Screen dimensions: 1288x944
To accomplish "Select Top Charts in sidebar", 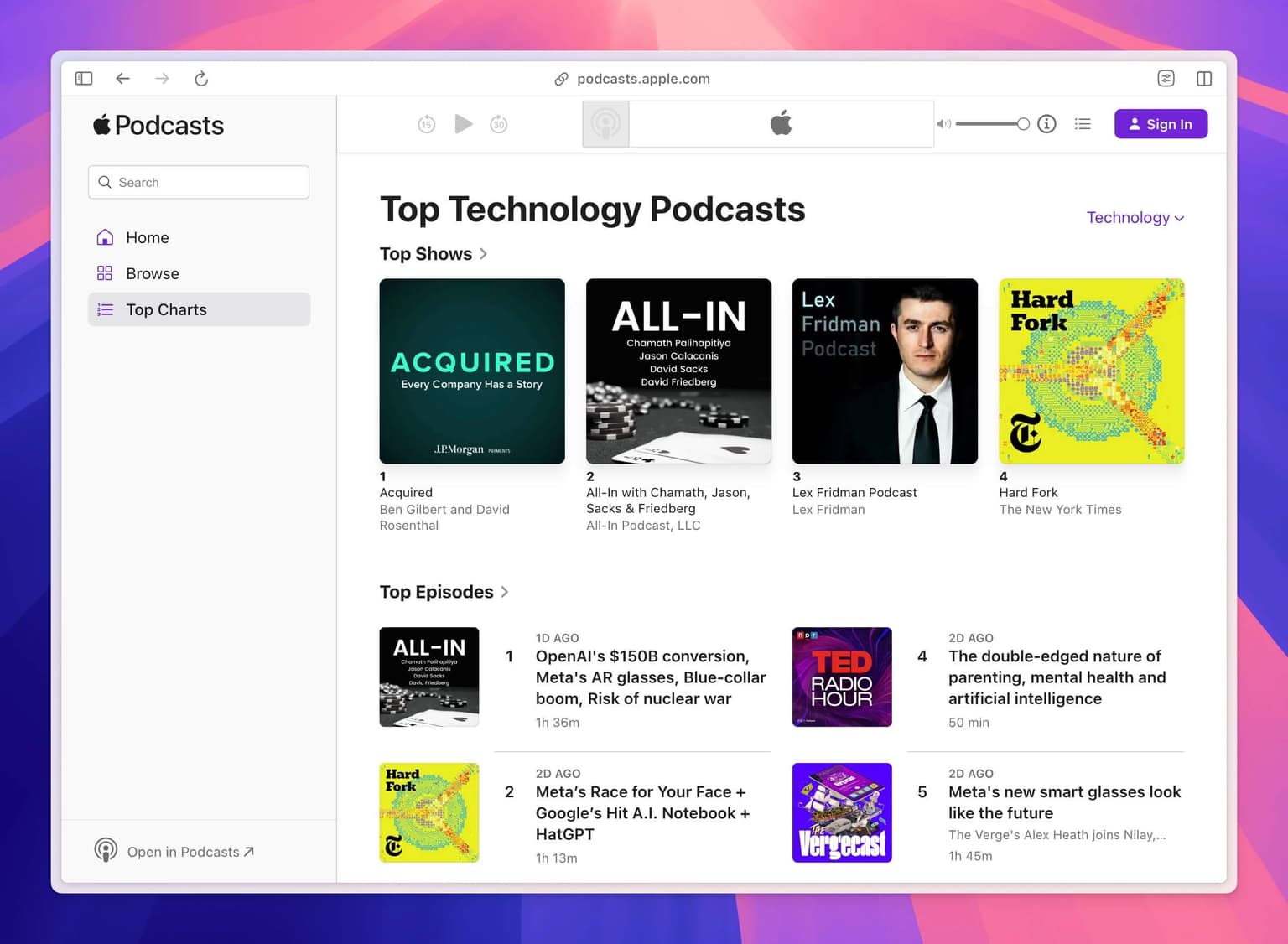I will (x=199, y=309).
